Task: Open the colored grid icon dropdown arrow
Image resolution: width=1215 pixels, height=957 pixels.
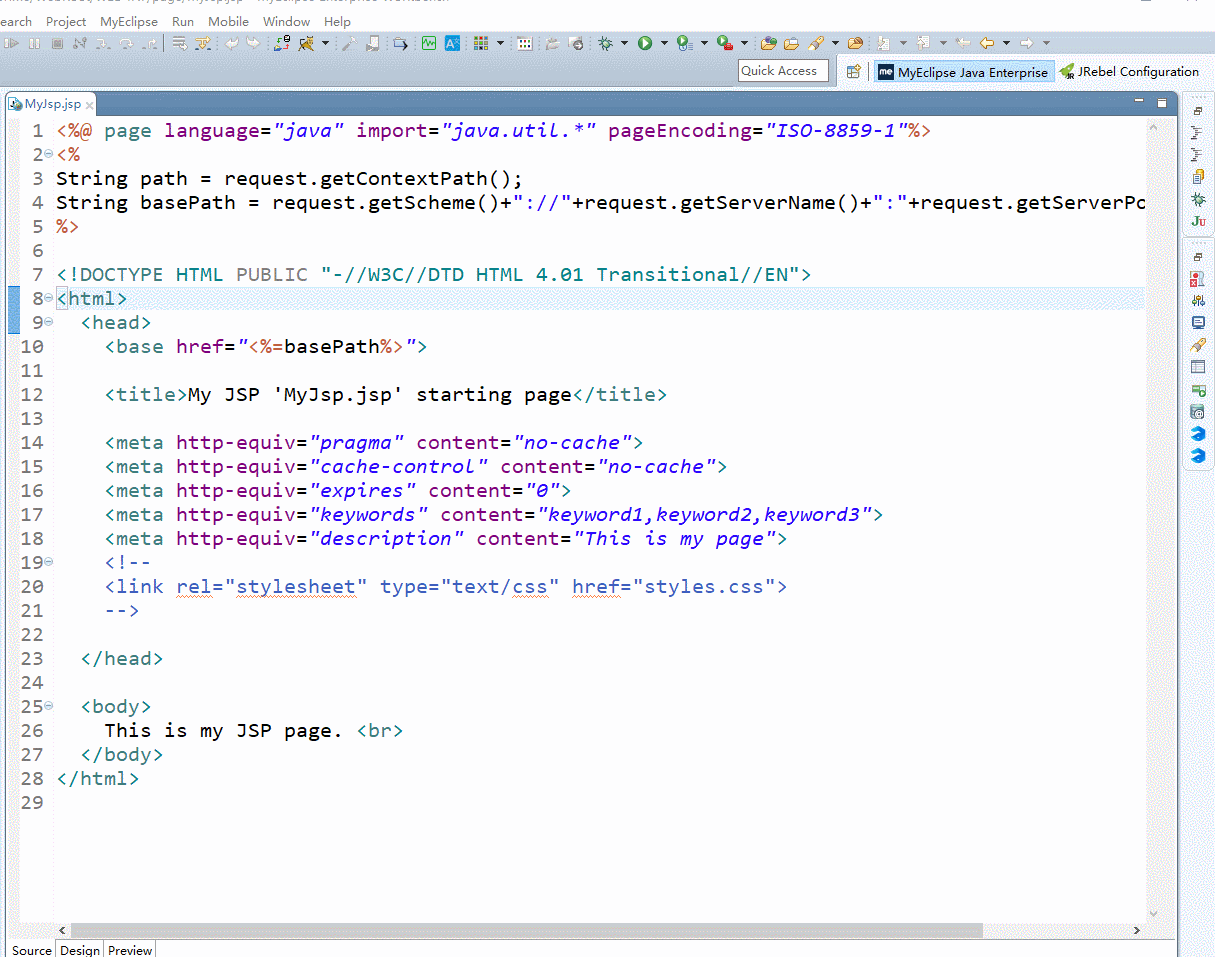Action: (500, 43)
